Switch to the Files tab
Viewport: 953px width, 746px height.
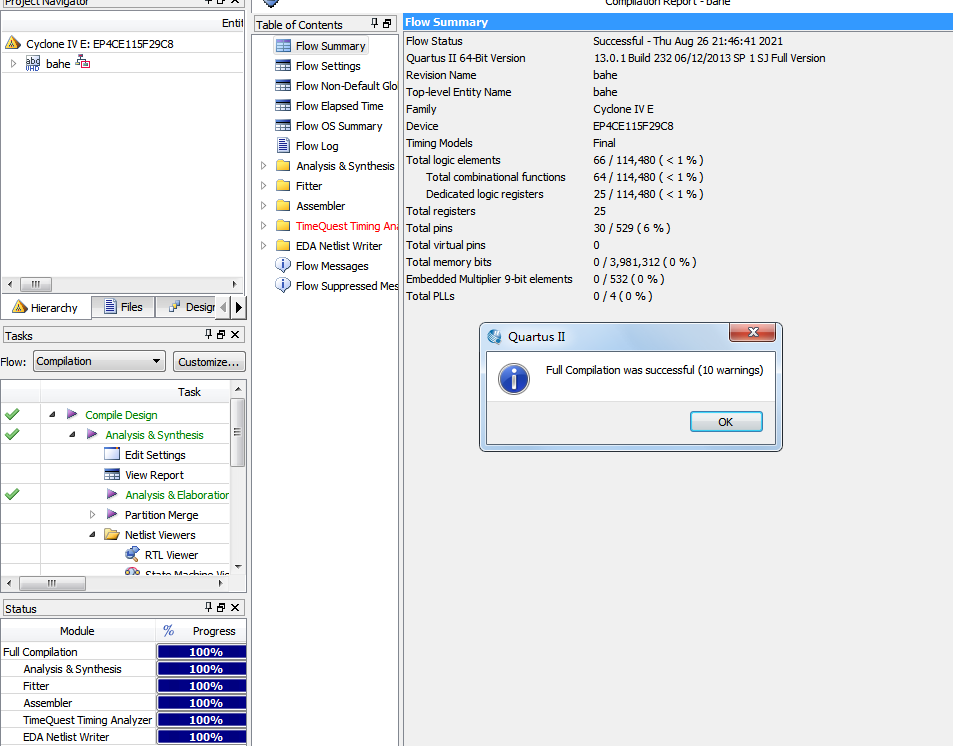pos(123,307)
